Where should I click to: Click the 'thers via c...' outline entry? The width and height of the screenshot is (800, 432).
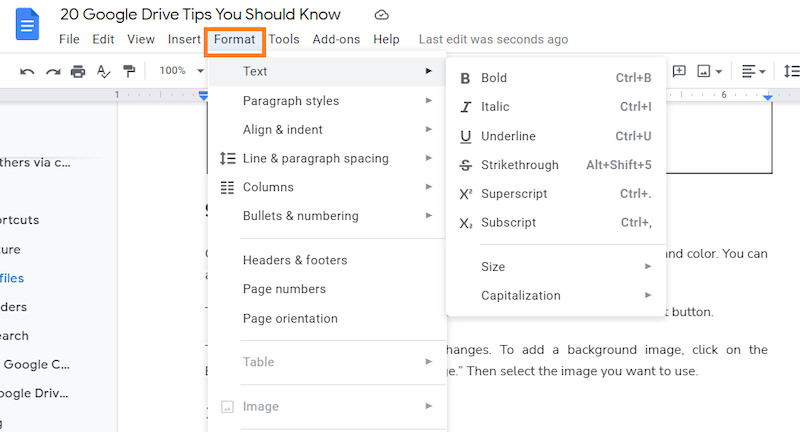tap(35, 163)
